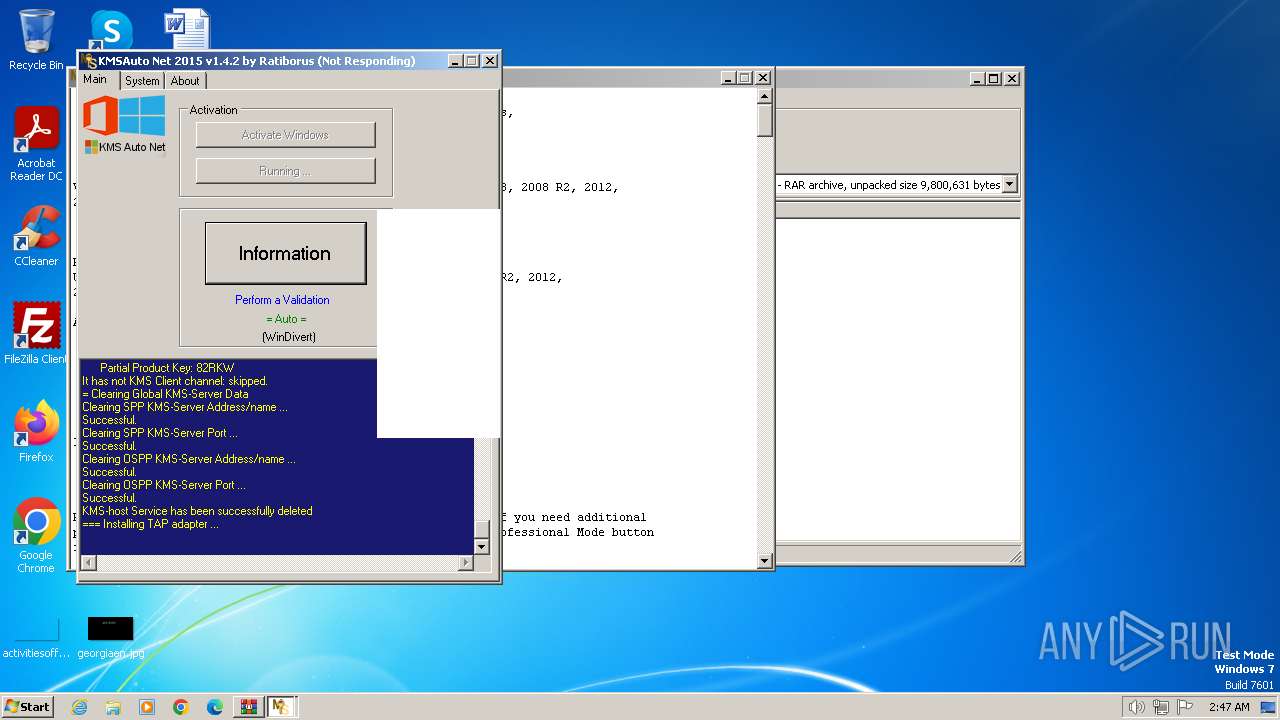Viewport: 1280px width, 720px height.
Task: Click the network status tray icon
Action: 1161,707
